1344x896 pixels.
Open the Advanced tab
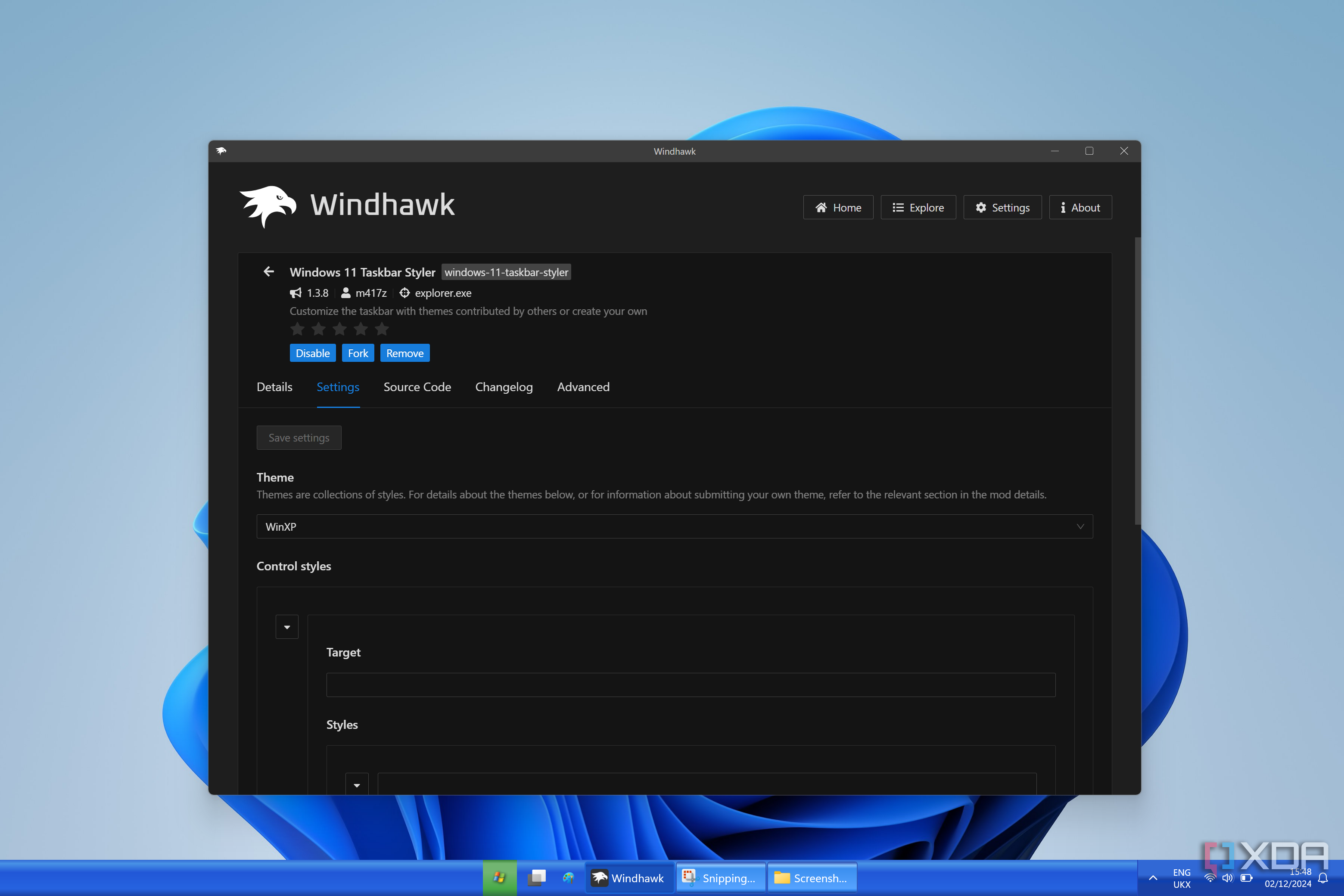click(x=583, y=387)
